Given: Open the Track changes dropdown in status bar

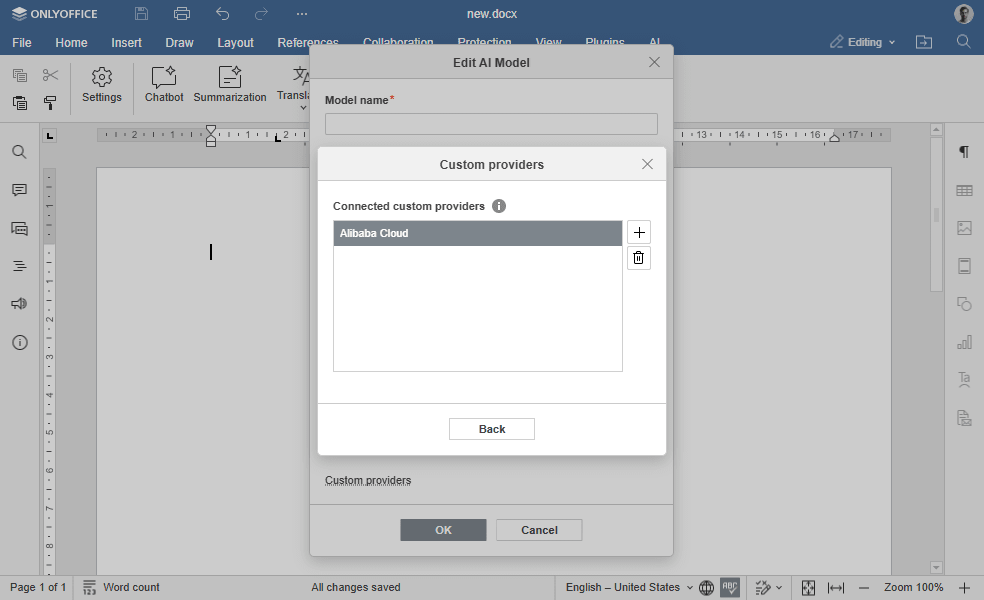Looking at the screenshot, I should [769, 587].
